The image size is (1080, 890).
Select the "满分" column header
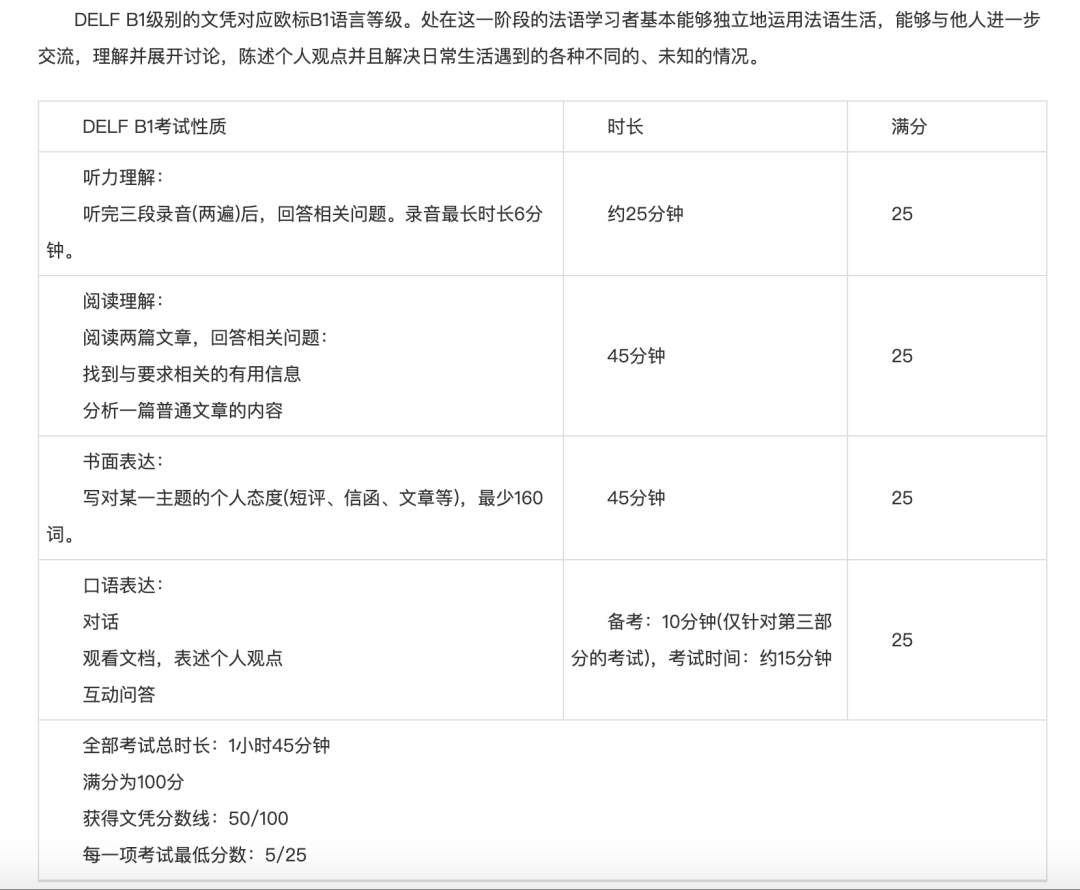click(908, 127)
